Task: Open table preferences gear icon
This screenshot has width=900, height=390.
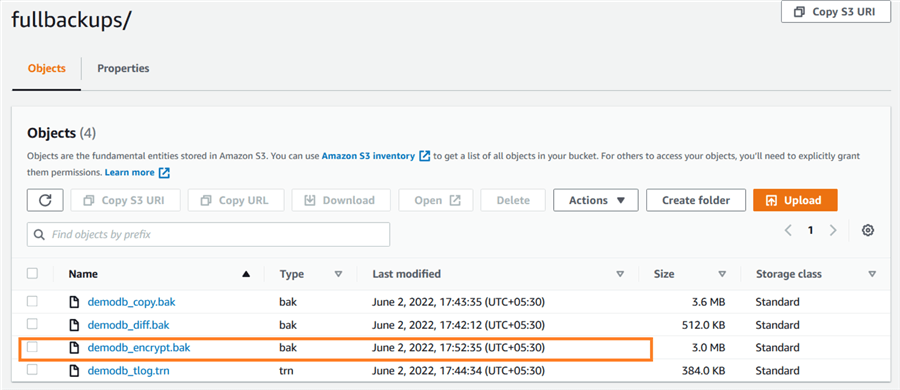Action: coord(868,230)
